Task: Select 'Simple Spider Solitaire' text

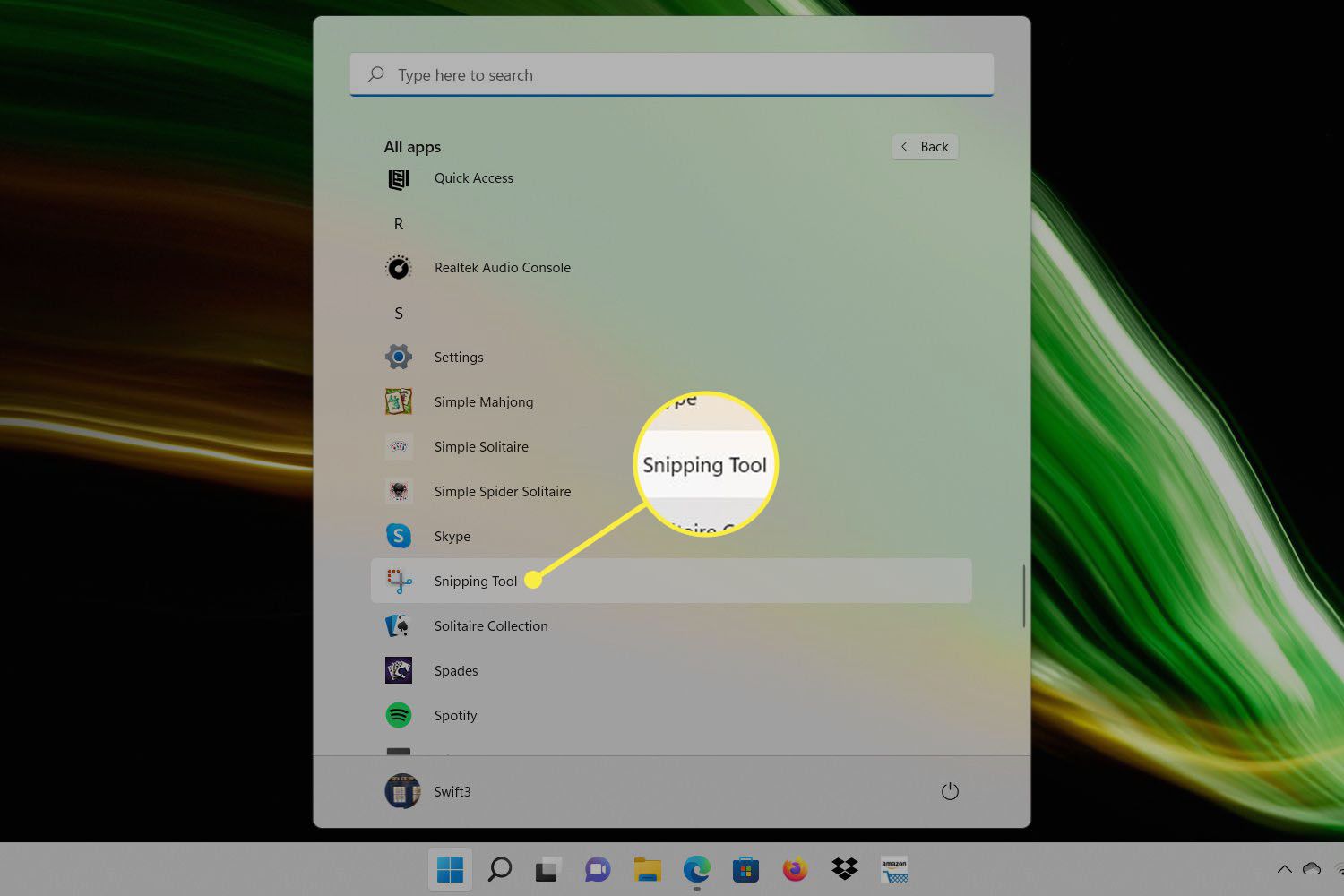Action: click(x=503, y=492)
